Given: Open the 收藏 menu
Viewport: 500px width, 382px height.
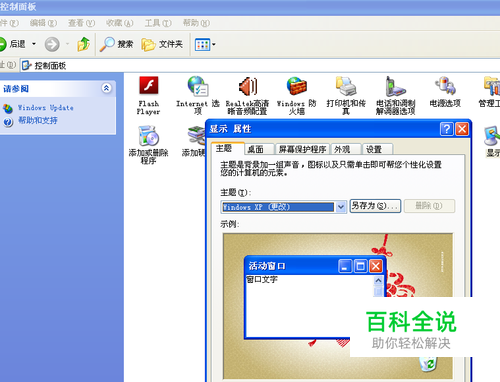Looking at the screenshot, I should pos(120,23).
